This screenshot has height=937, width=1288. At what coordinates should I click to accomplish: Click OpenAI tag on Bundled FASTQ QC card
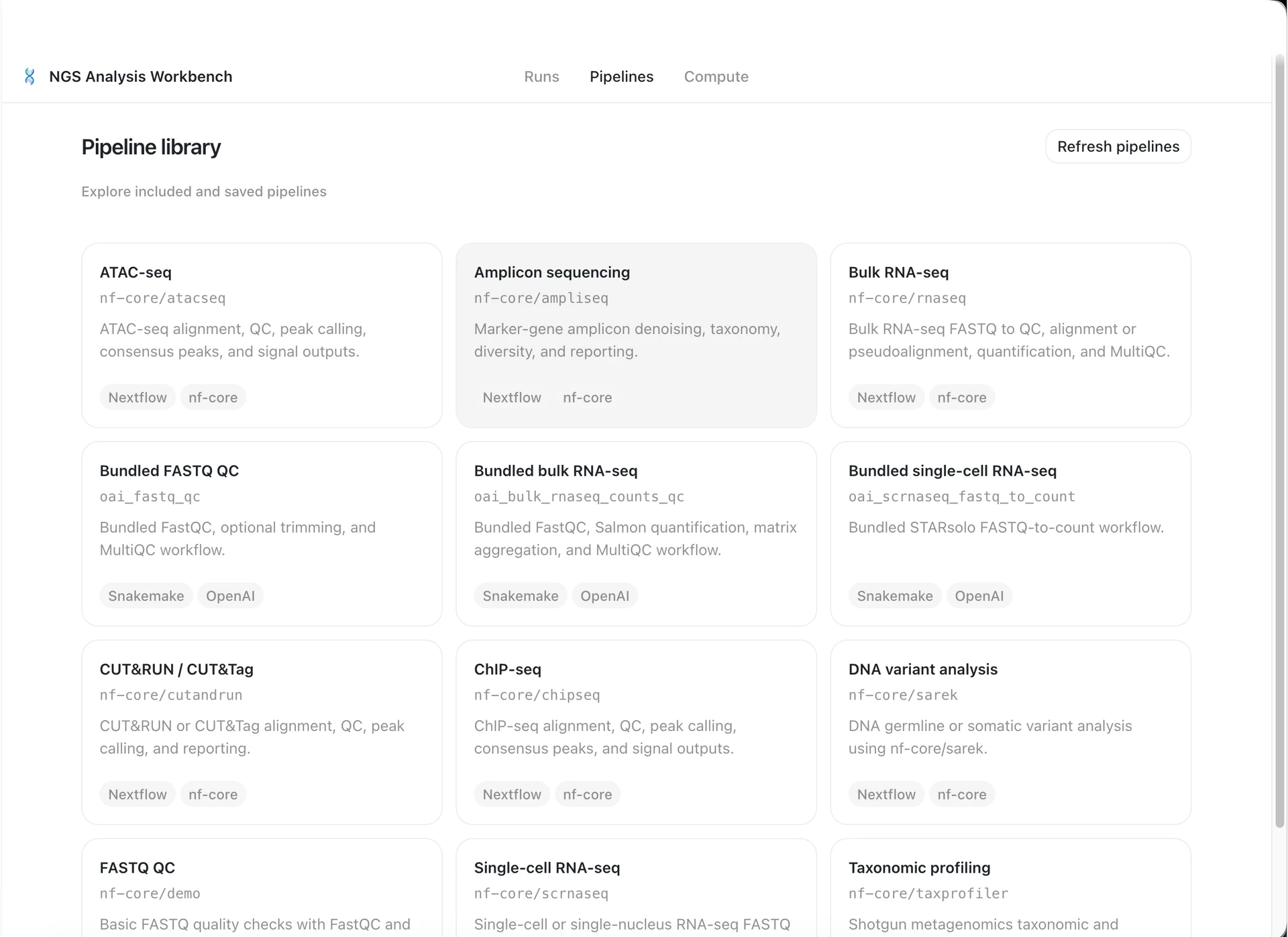point(230,596)
